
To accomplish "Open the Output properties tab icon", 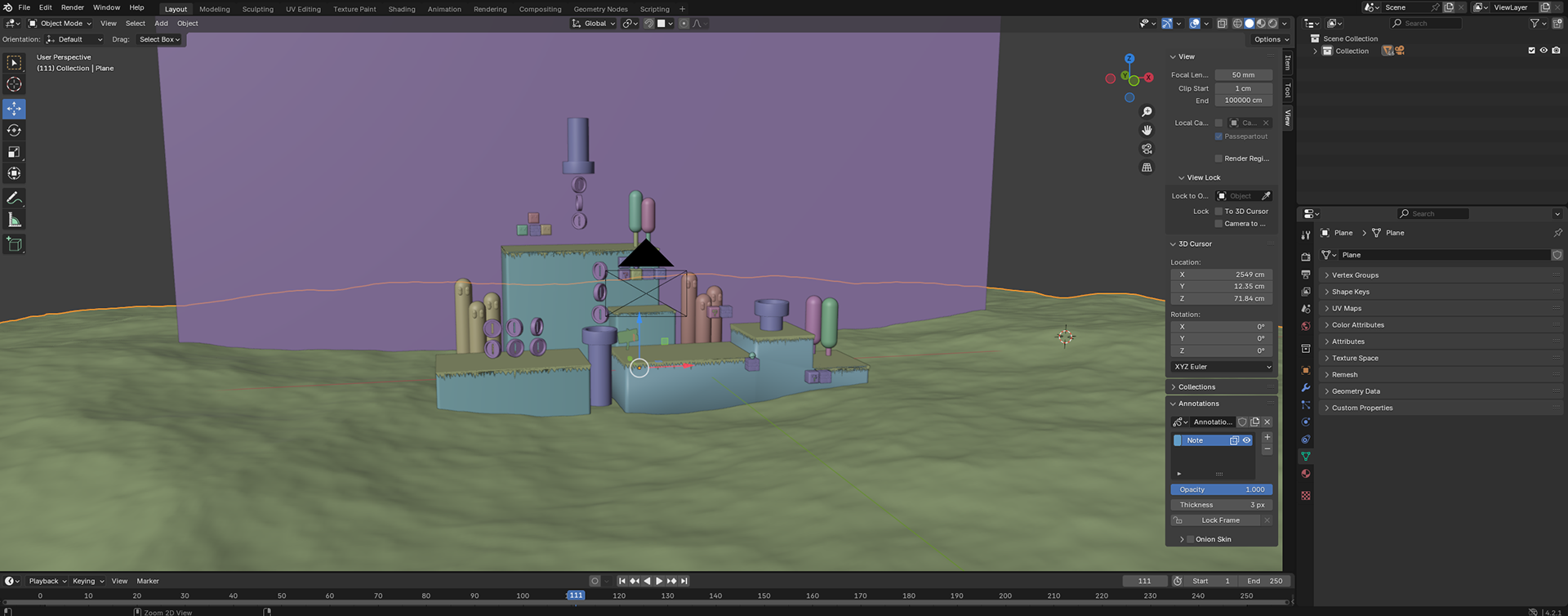I will [x=1305, y=274].
